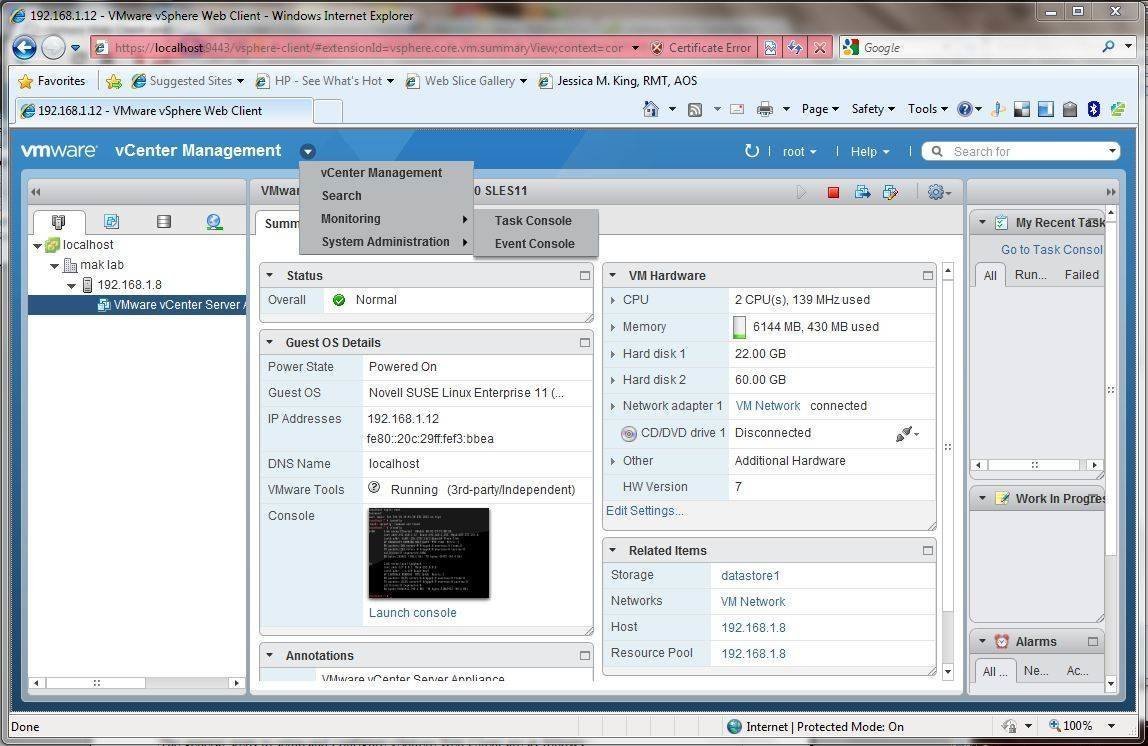Viewport: 1148px width, 746px height.
Task: Open the Host 192.168.1.8 link
Action: [x=753, y=627]
